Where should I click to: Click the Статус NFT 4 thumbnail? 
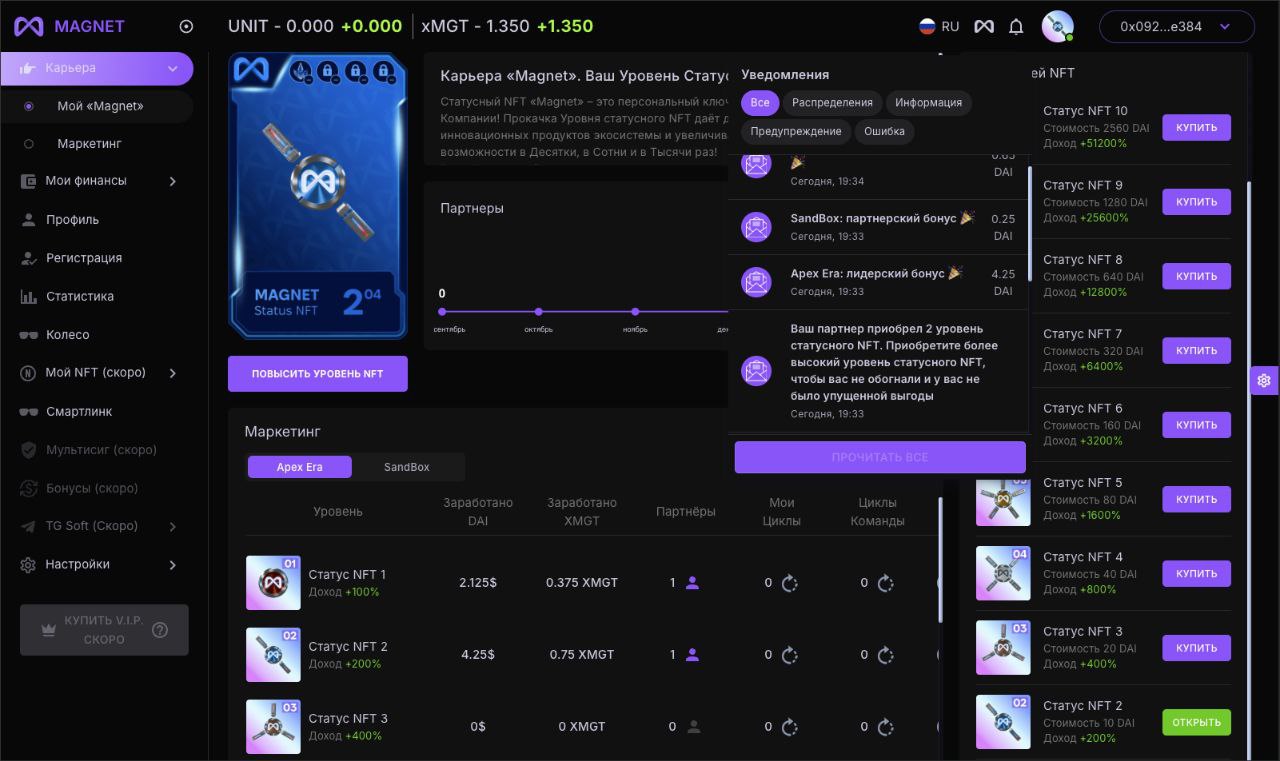[1003, 573]
